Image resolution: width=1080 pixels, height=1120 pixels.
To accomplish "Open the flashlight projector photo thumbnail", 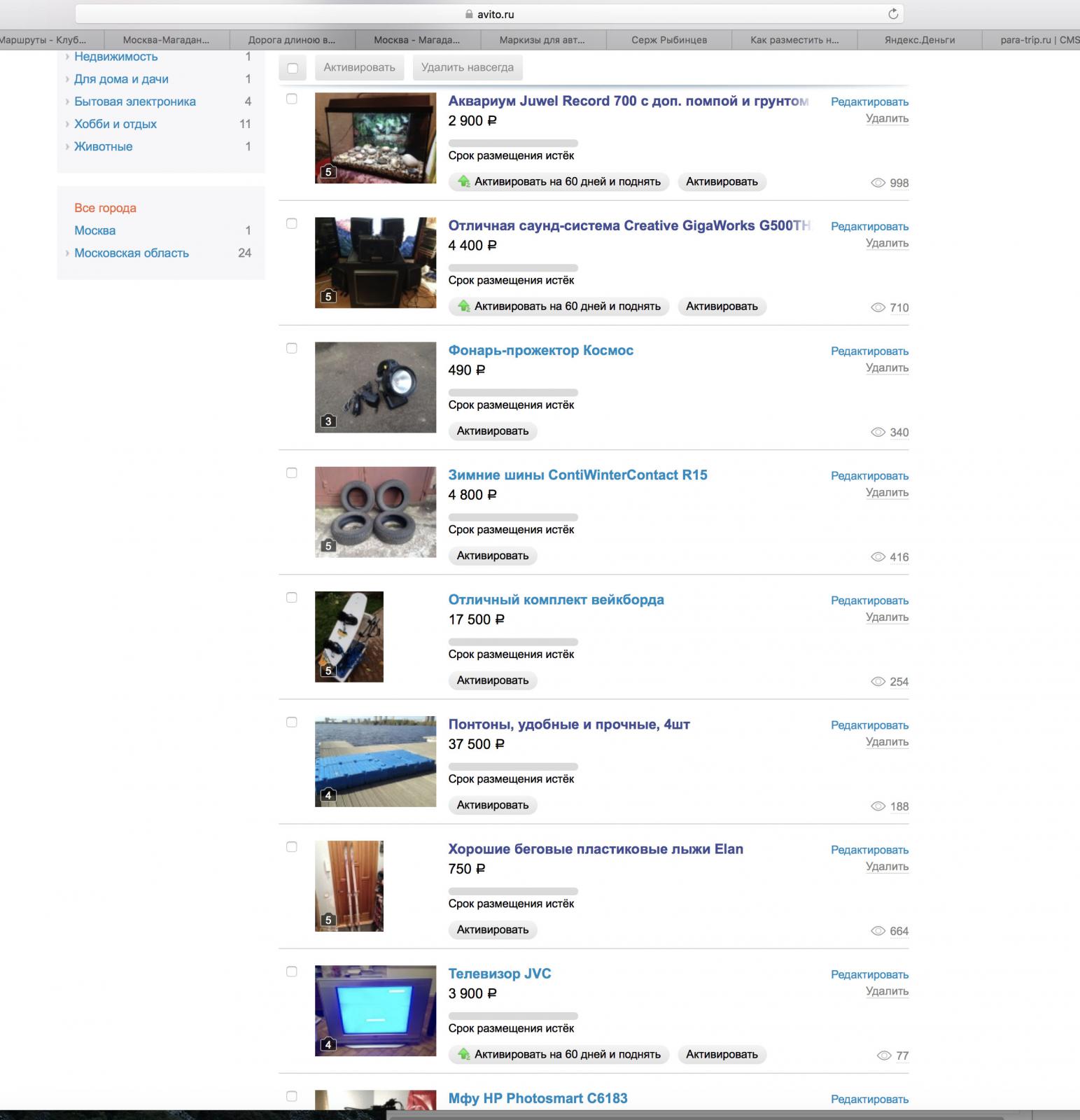I will 375,387.
